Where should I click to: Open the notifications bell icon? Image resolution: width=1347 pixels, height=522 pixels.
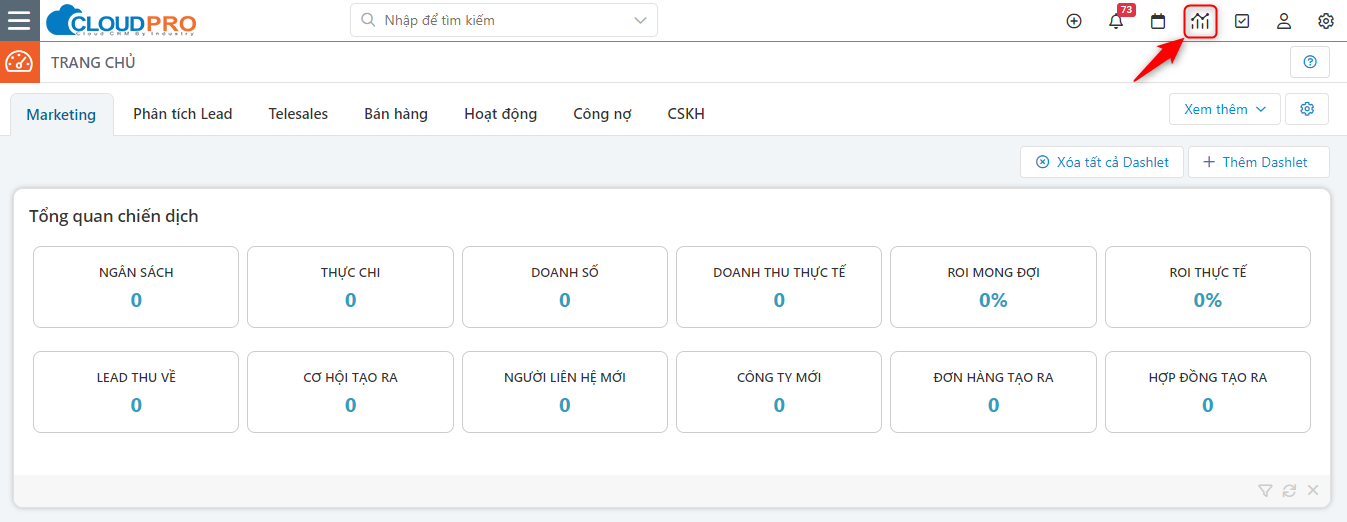[x=1116, y=21]
